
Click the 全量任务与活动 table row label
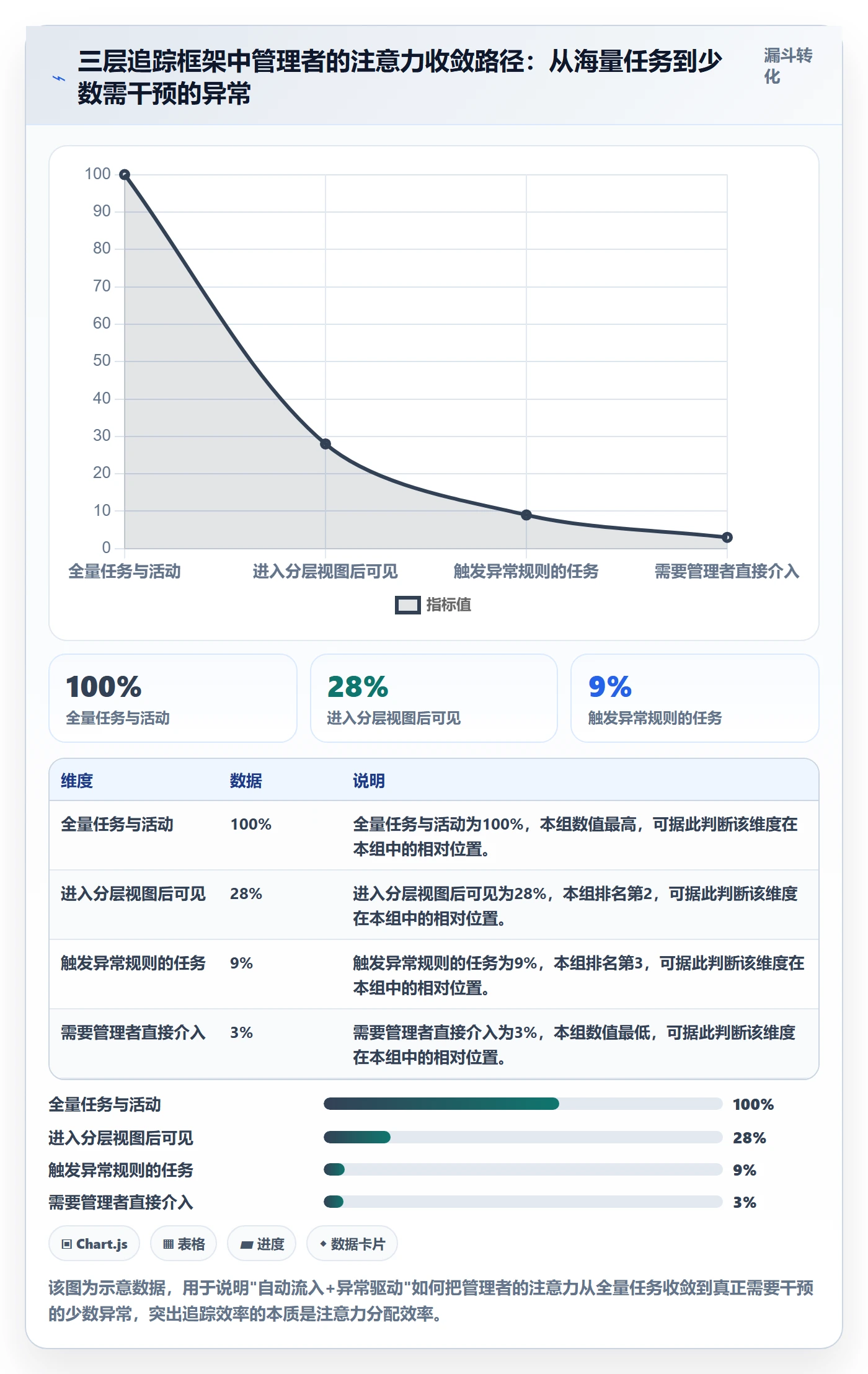click(x=117, y=825)
